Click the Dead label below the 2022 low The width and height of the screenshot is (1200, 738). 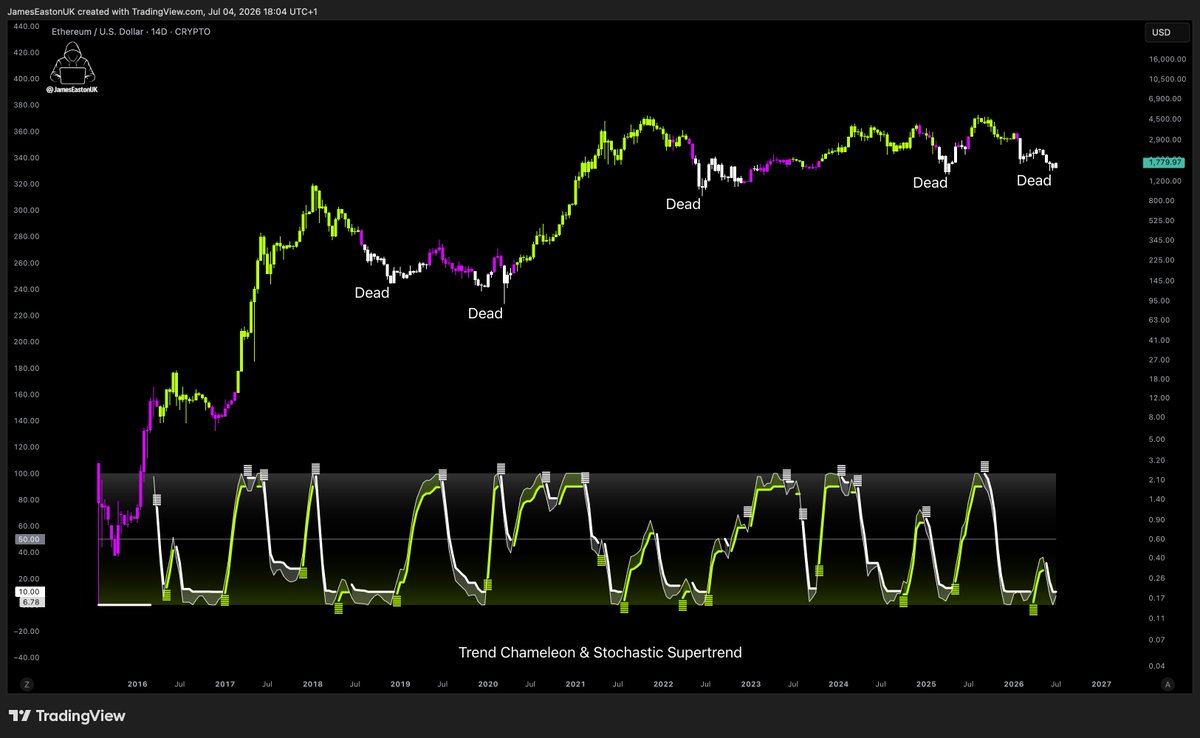684,204
